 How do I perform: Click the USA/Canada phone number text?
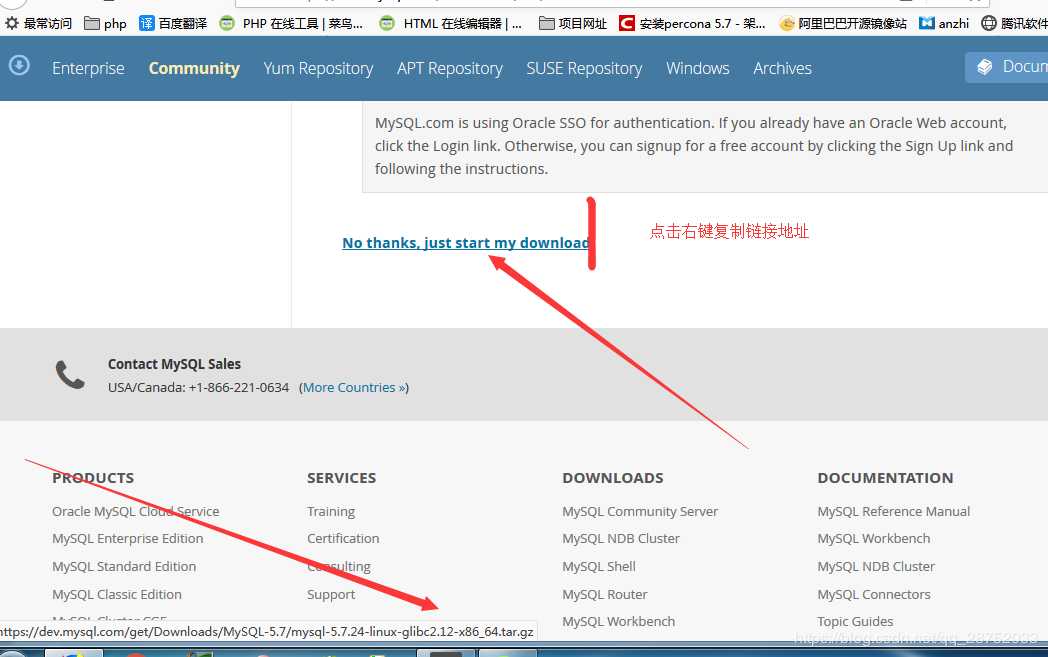click(199, 388)
